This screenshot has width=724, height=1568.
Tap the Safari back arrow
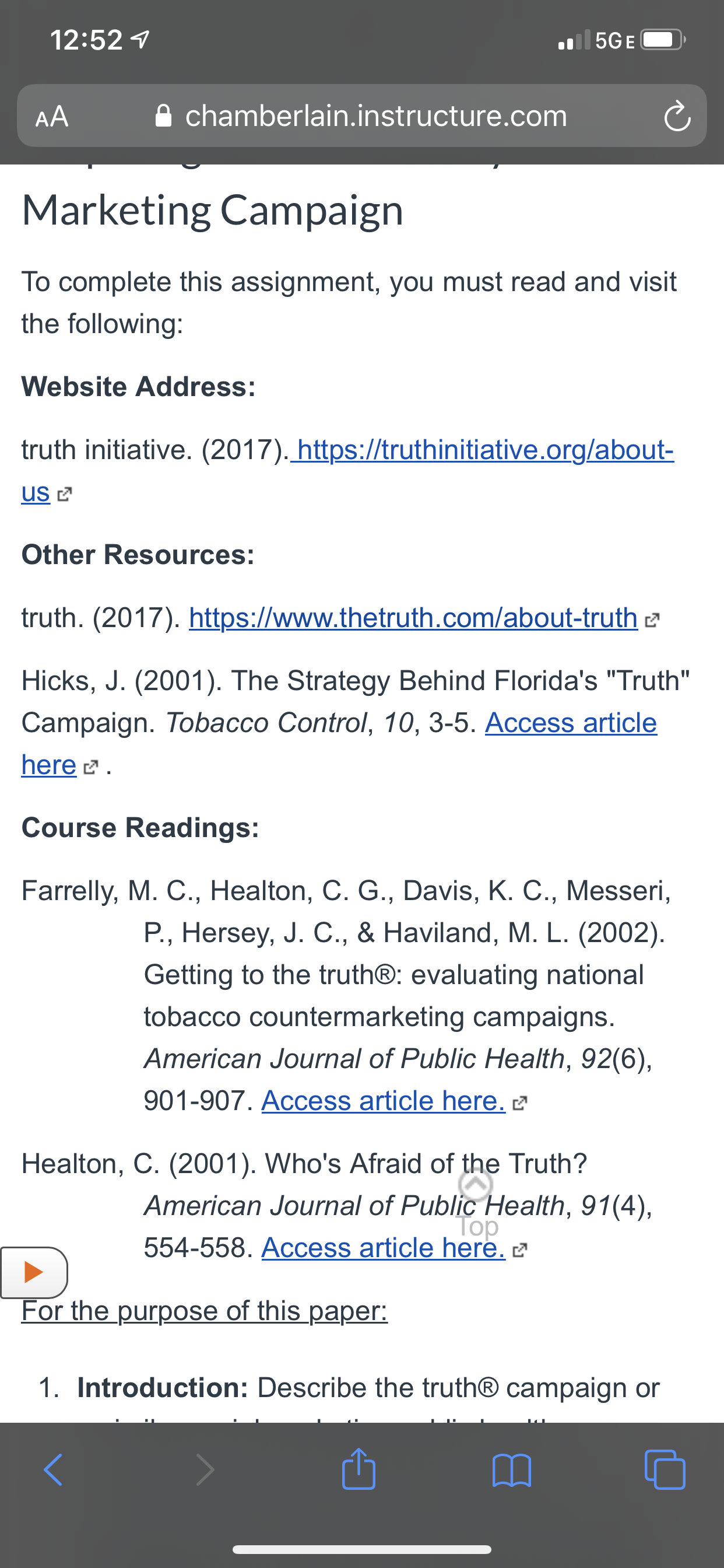(x=54, y=1470)
